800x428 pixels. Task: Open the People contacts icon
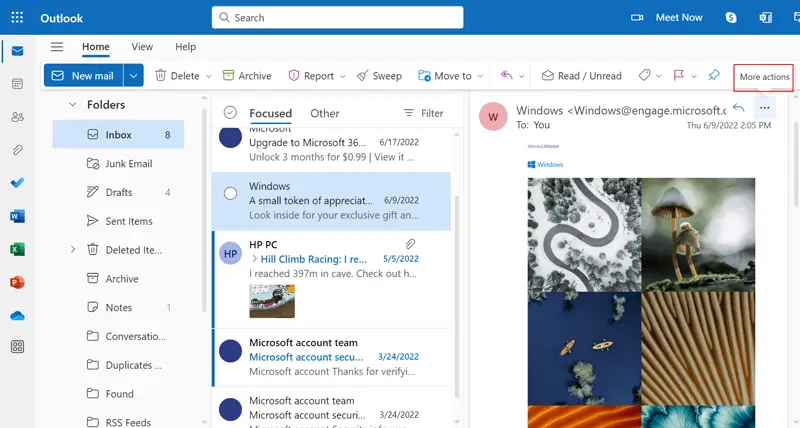pos(17,117)
